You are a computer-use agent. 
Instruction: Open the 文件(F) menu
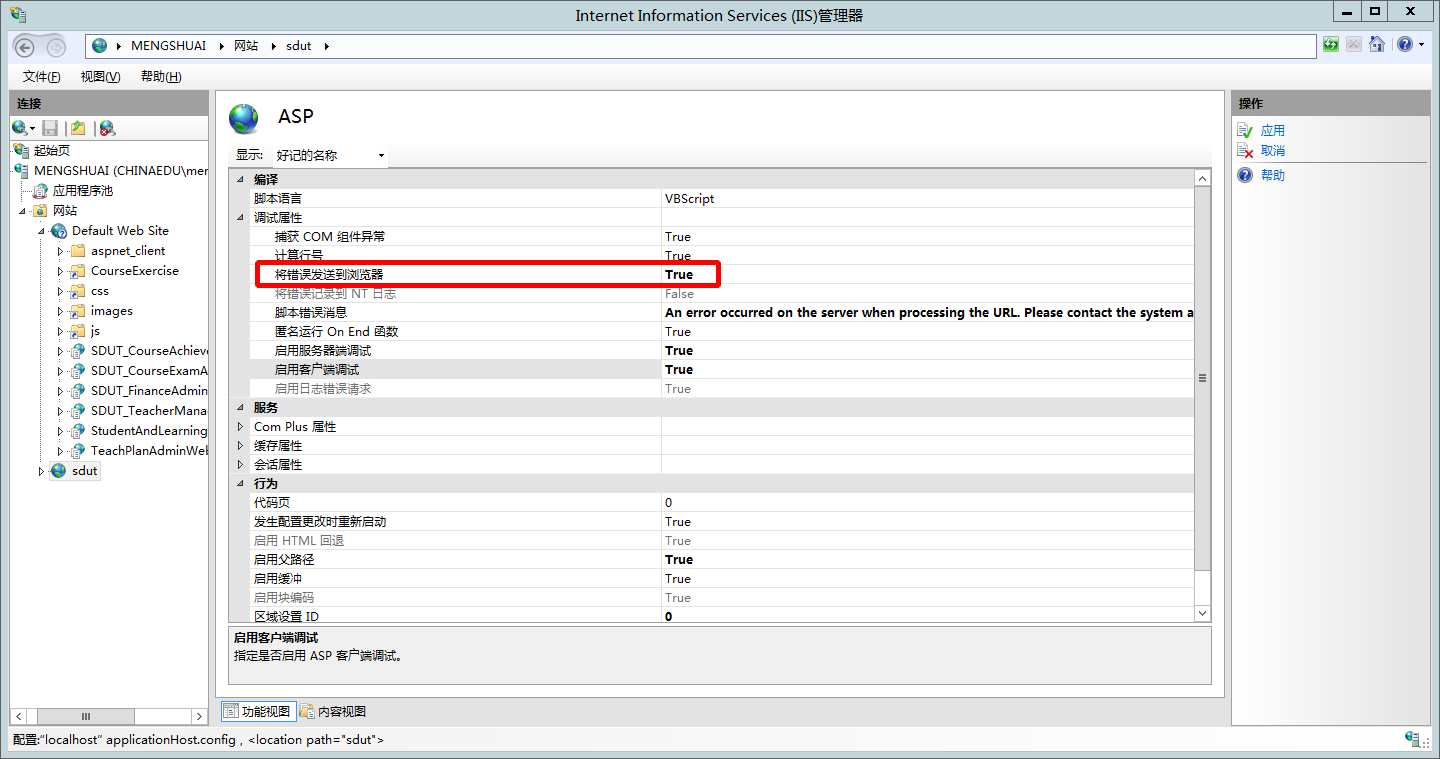coord(41,77)
